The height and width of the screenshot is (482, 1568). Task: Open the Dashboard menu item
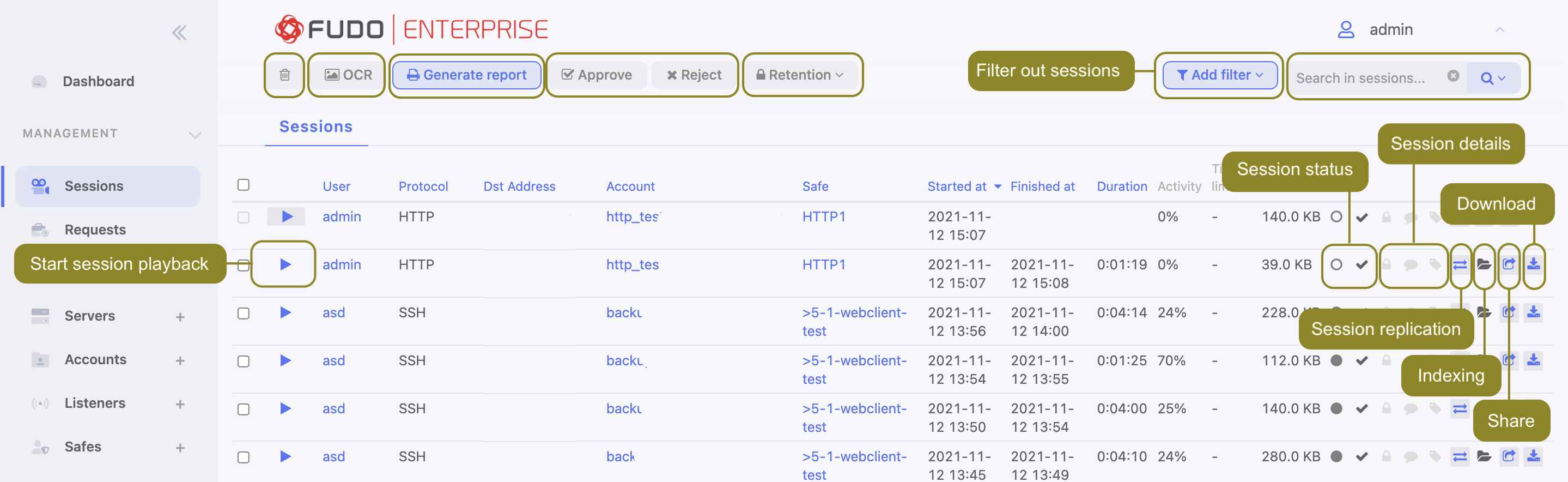click(x=99, y=81)
